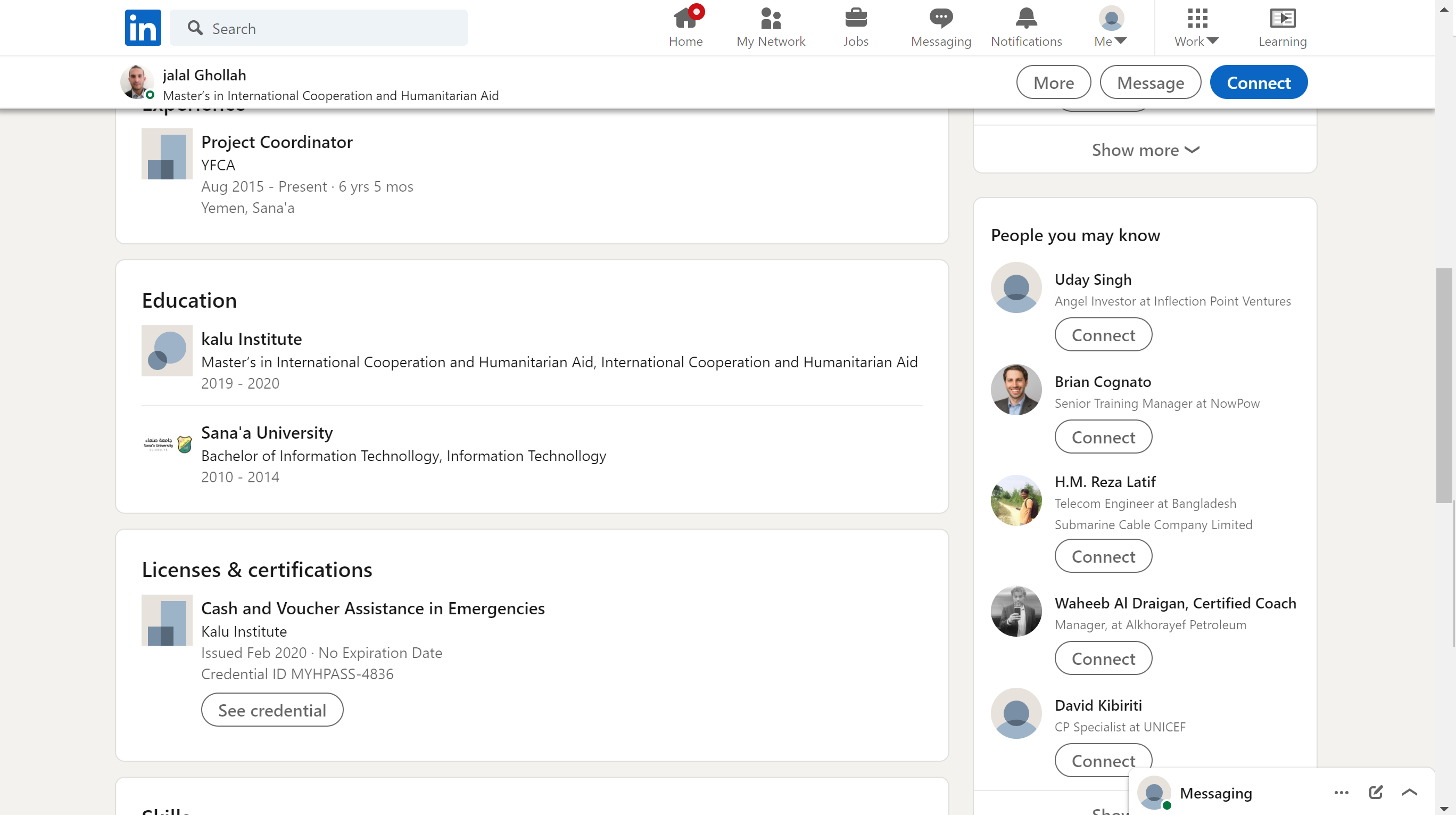View the Notifications bell icon
Image resolution: width=1456 pixels, height=815 pixels.
coord(1026,19)
